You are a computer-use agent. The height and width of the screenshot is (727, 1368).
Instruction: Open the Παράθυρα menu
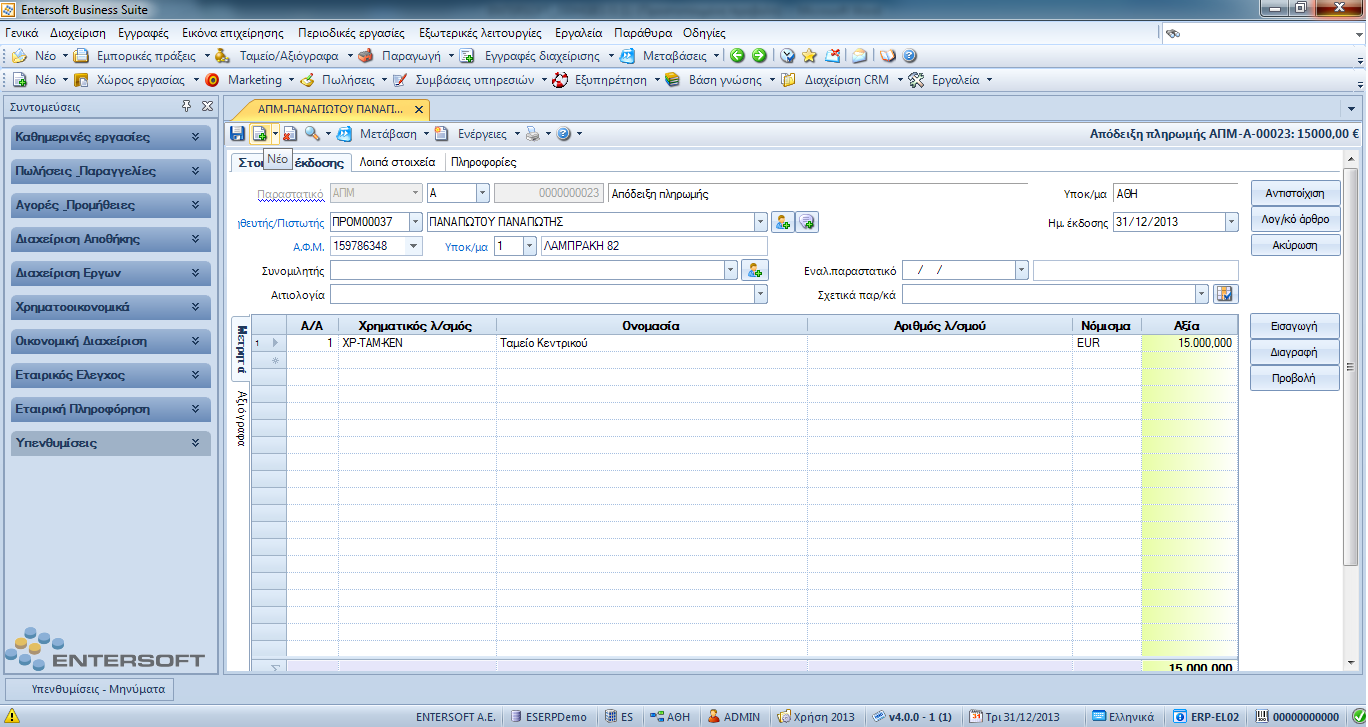643,33
